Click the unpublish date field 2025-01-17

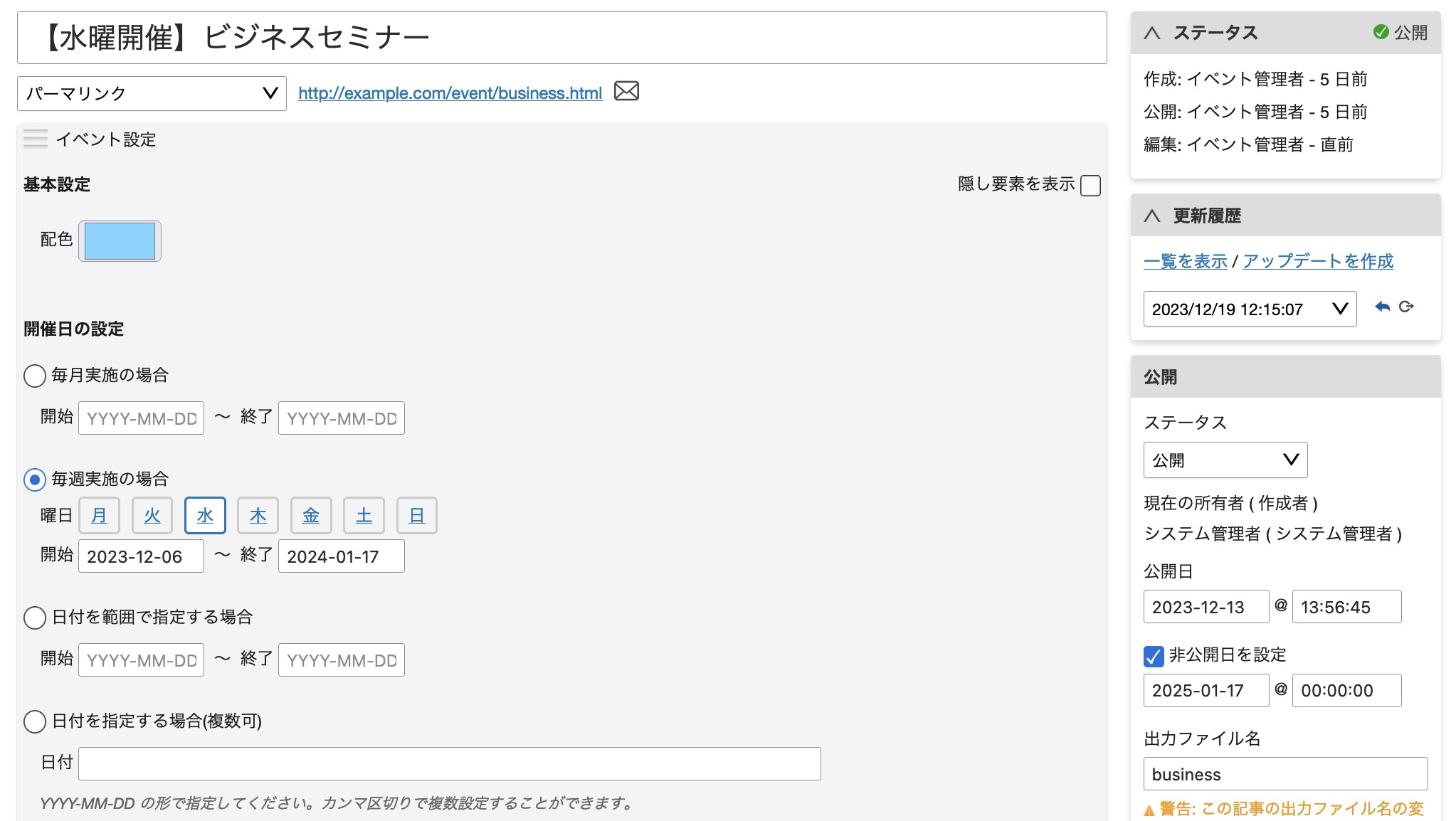click(x=1206, y=690)
